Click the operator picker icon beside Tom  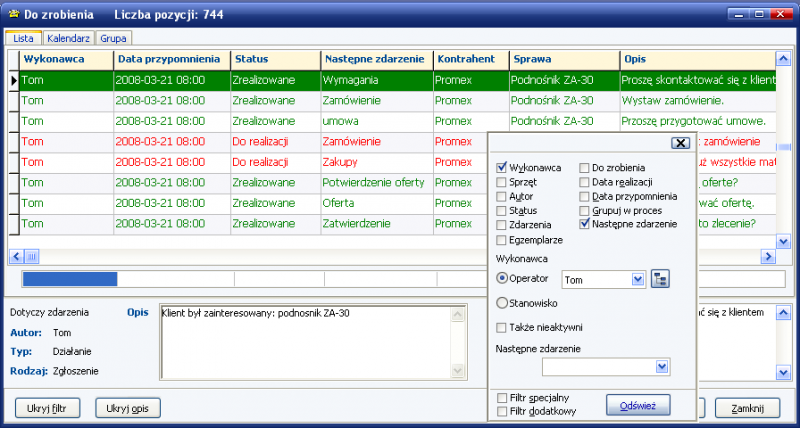[x=660, y=279]
